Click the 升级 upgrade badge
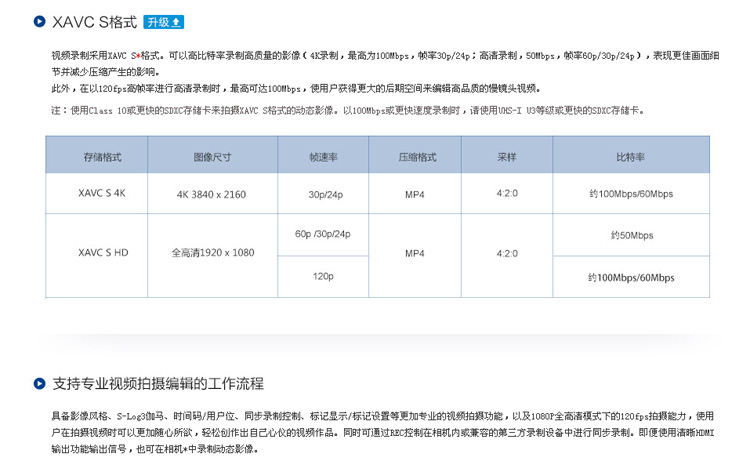The height and width of the screenshot is (472, 750). [x=164, y=21]
